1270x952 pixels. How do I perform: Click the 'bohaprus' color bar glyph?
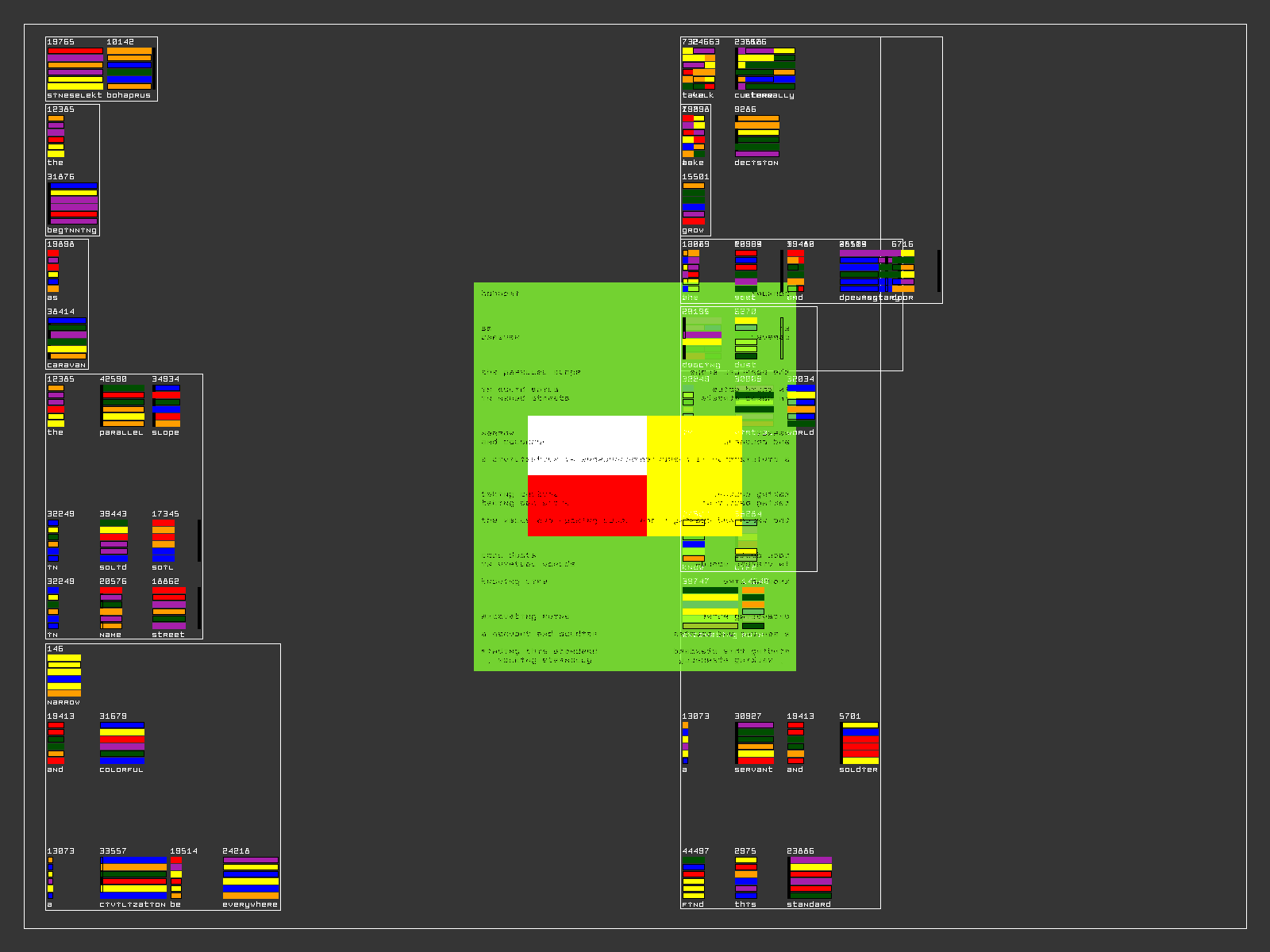[129, 68]
